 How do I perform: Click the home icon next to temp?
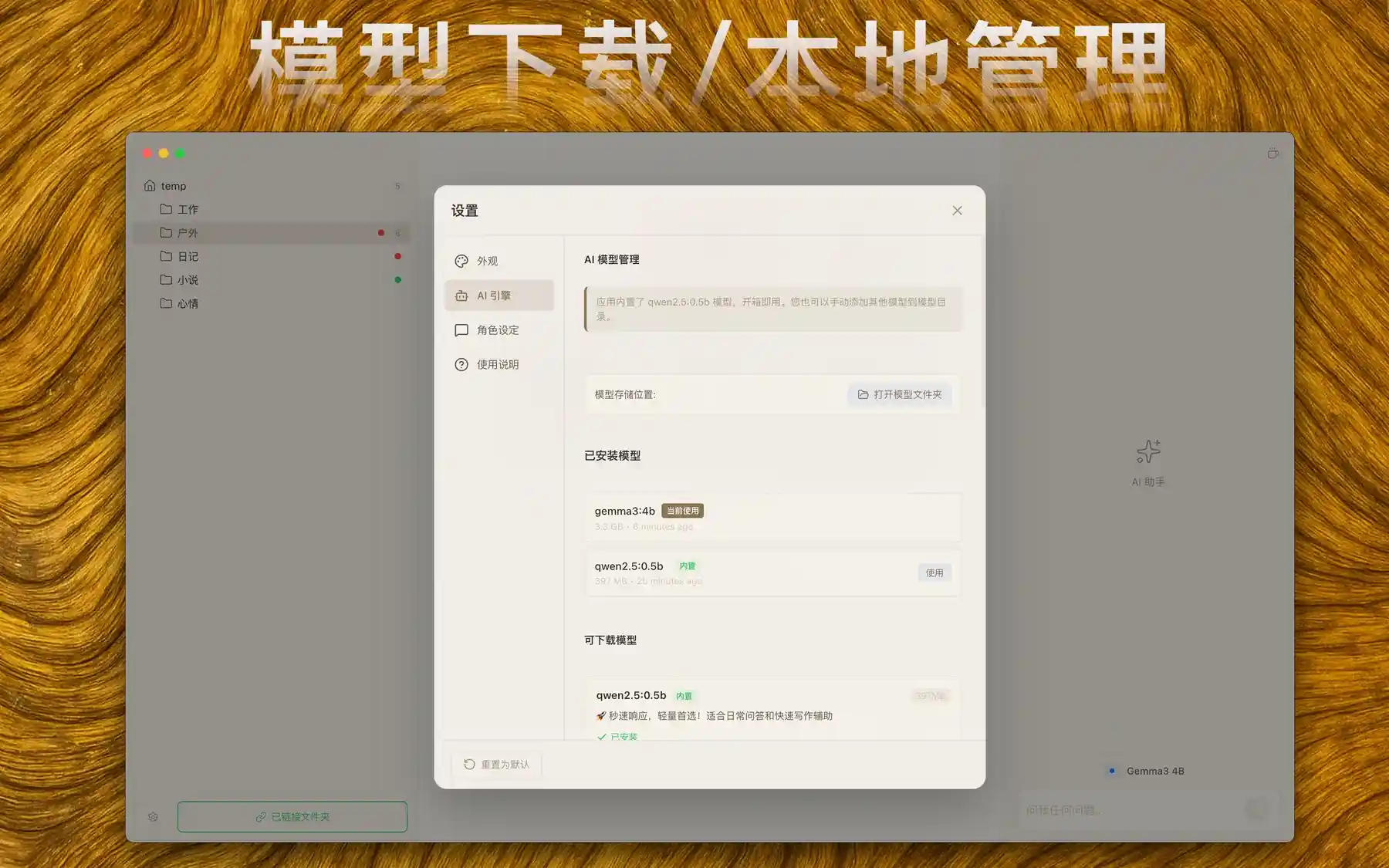pos(149,185)
